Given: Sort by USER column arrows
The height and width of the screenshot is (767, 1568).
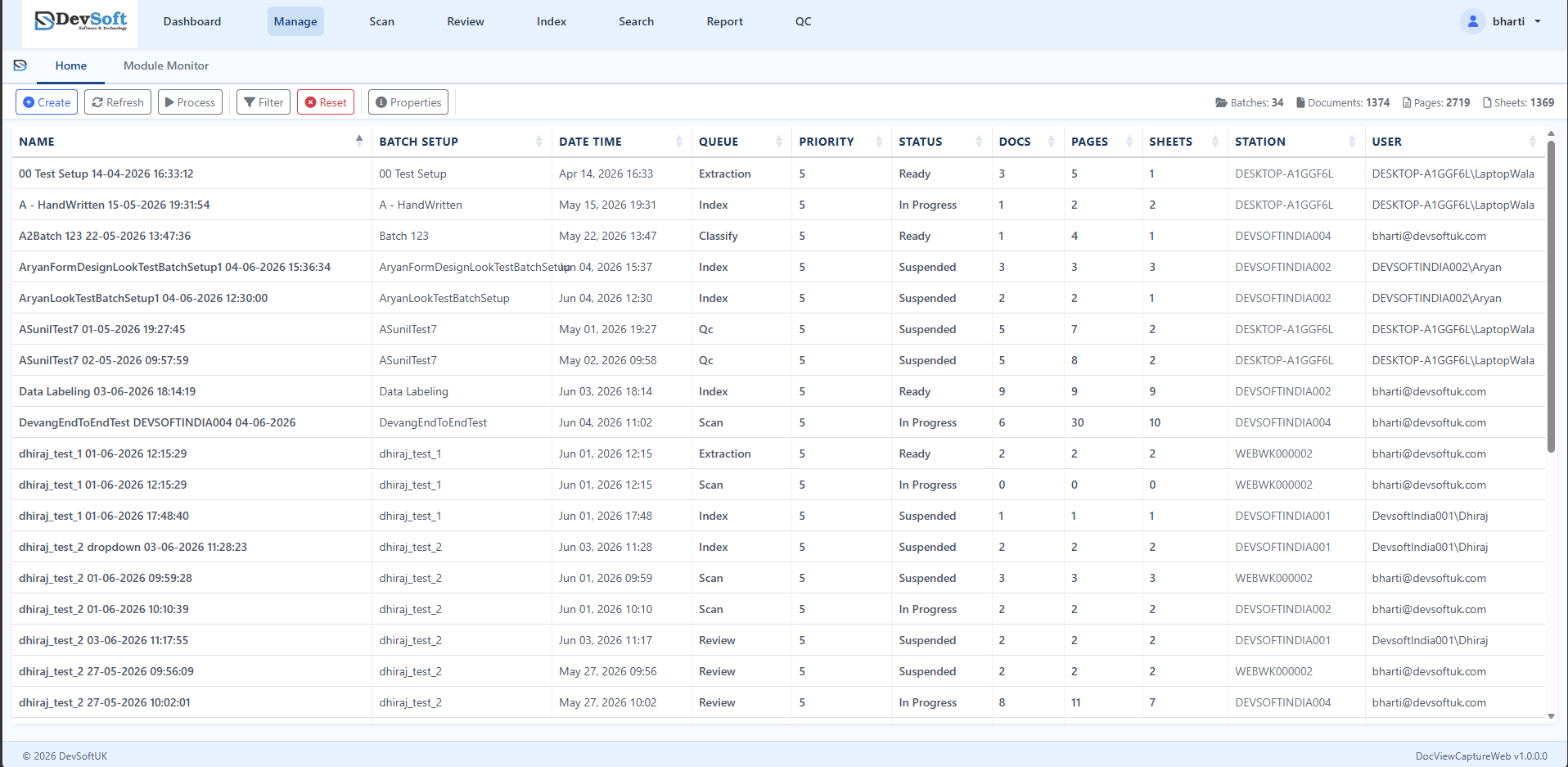Looking at the screenshot, I should (x=1532, y=142).
